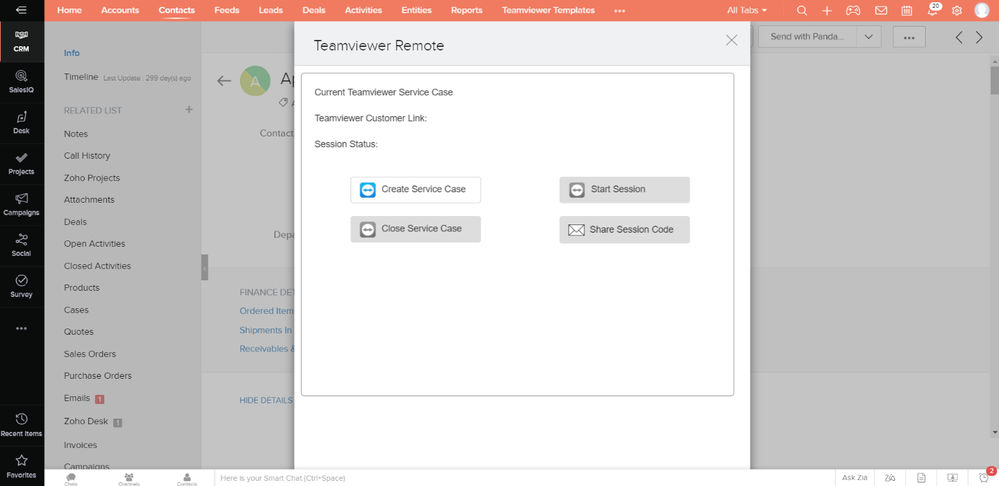The width and height of the screenshot is (999, 486).
Task: Switch to the Deals tab
Action: pos(313,10)
